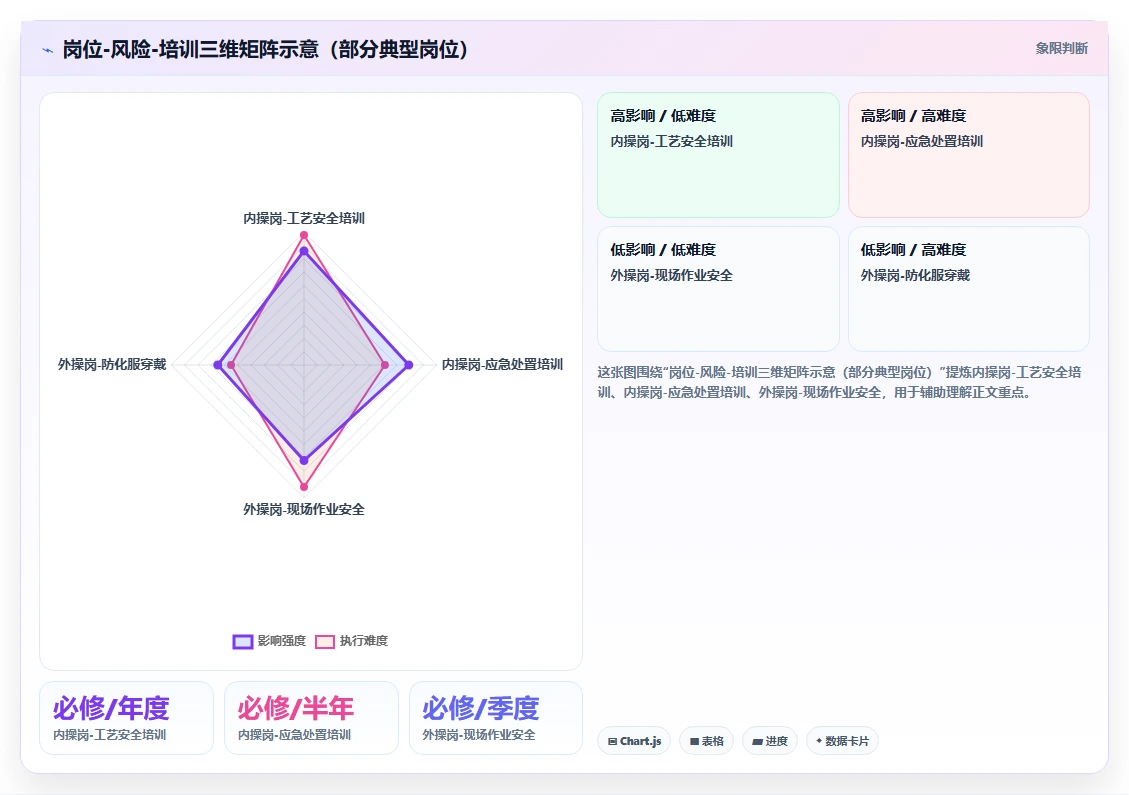Open the 必修/年度 stat card
Screen dimensions: 1129x795
pos(127,718)
